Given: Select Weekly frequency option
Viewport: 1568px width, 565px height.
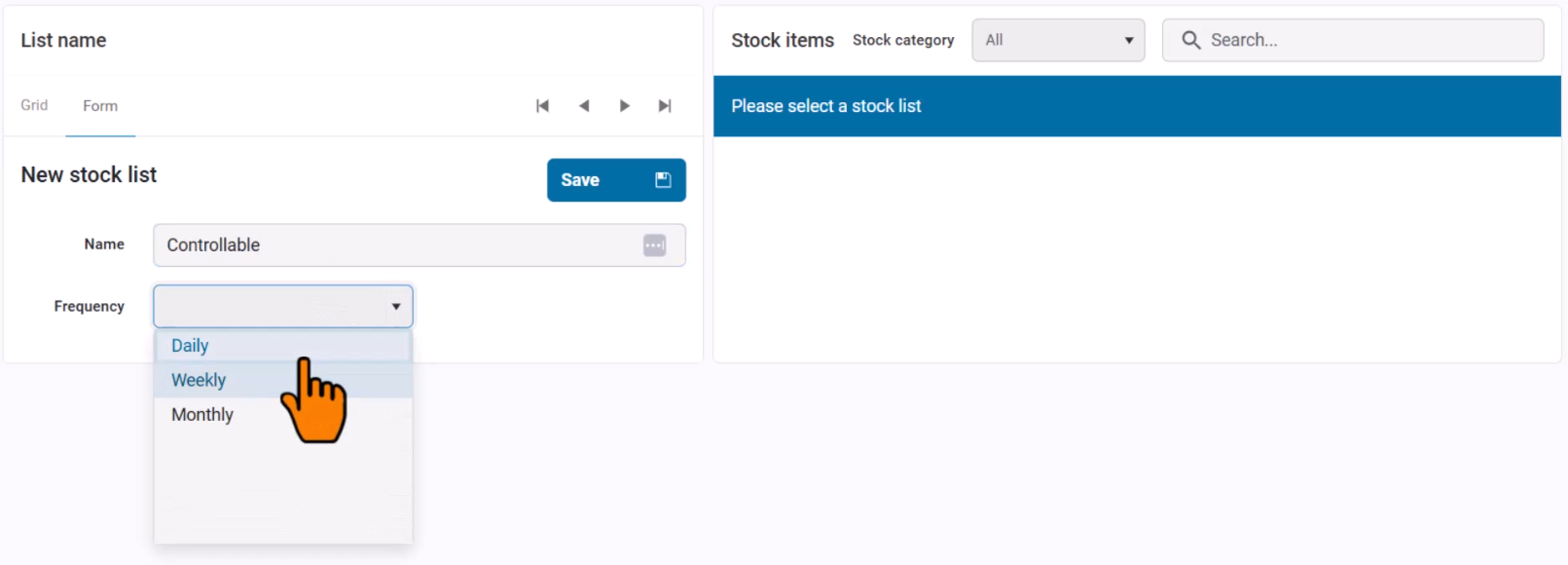Looking at the screenshot, I should coord(199,380).
